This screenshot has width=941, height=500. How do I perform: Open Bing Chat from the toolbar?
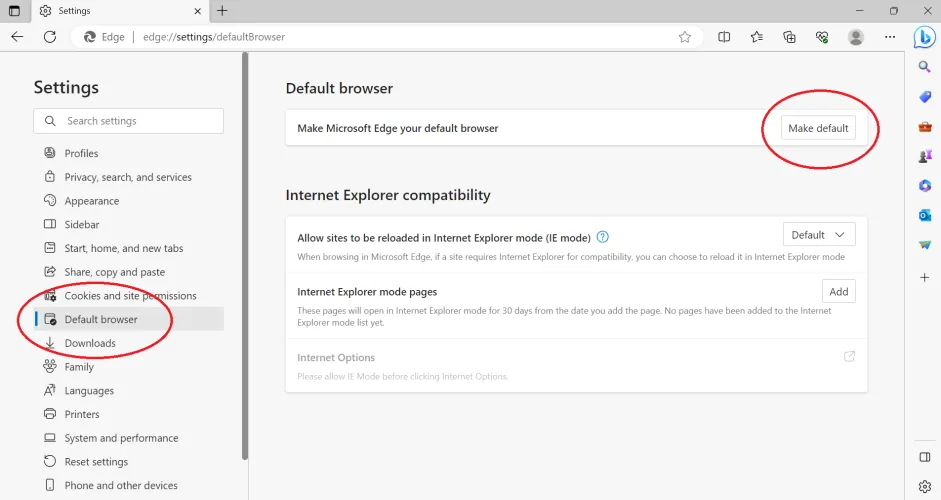(925, 37)
